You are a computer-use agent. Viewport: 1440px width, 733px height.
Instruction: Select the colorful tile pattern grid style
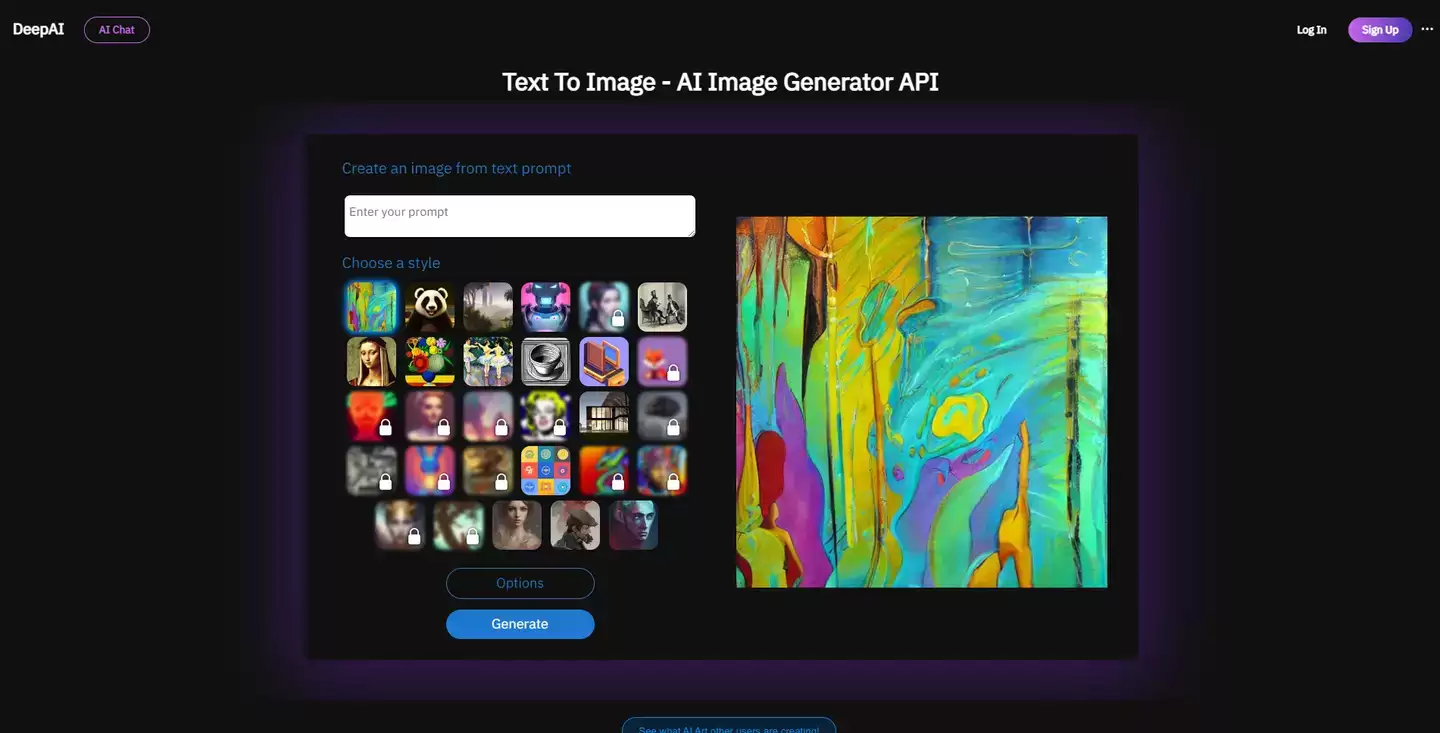(x=546, y=470)
